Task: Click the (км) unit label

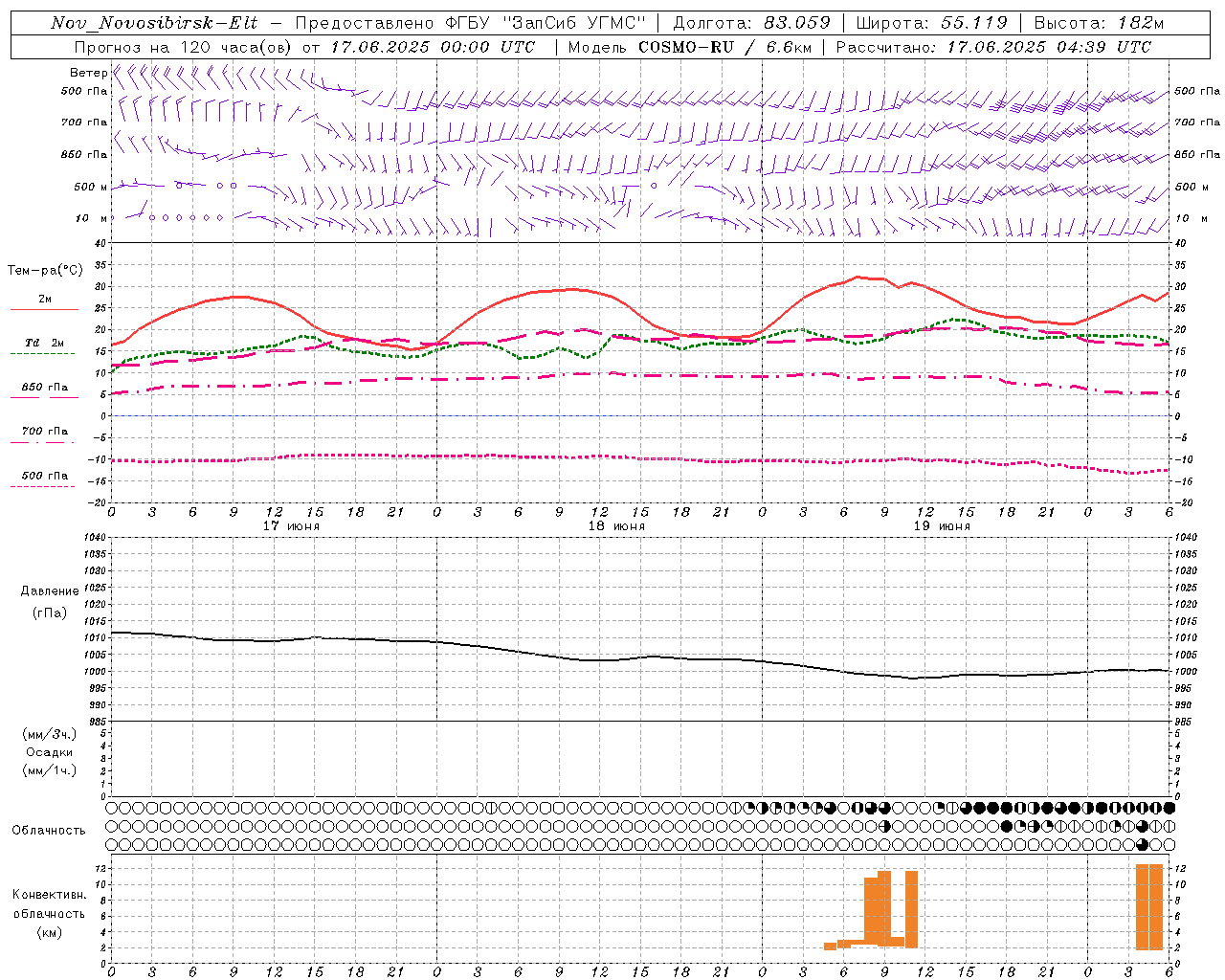Action: [49, 932]
